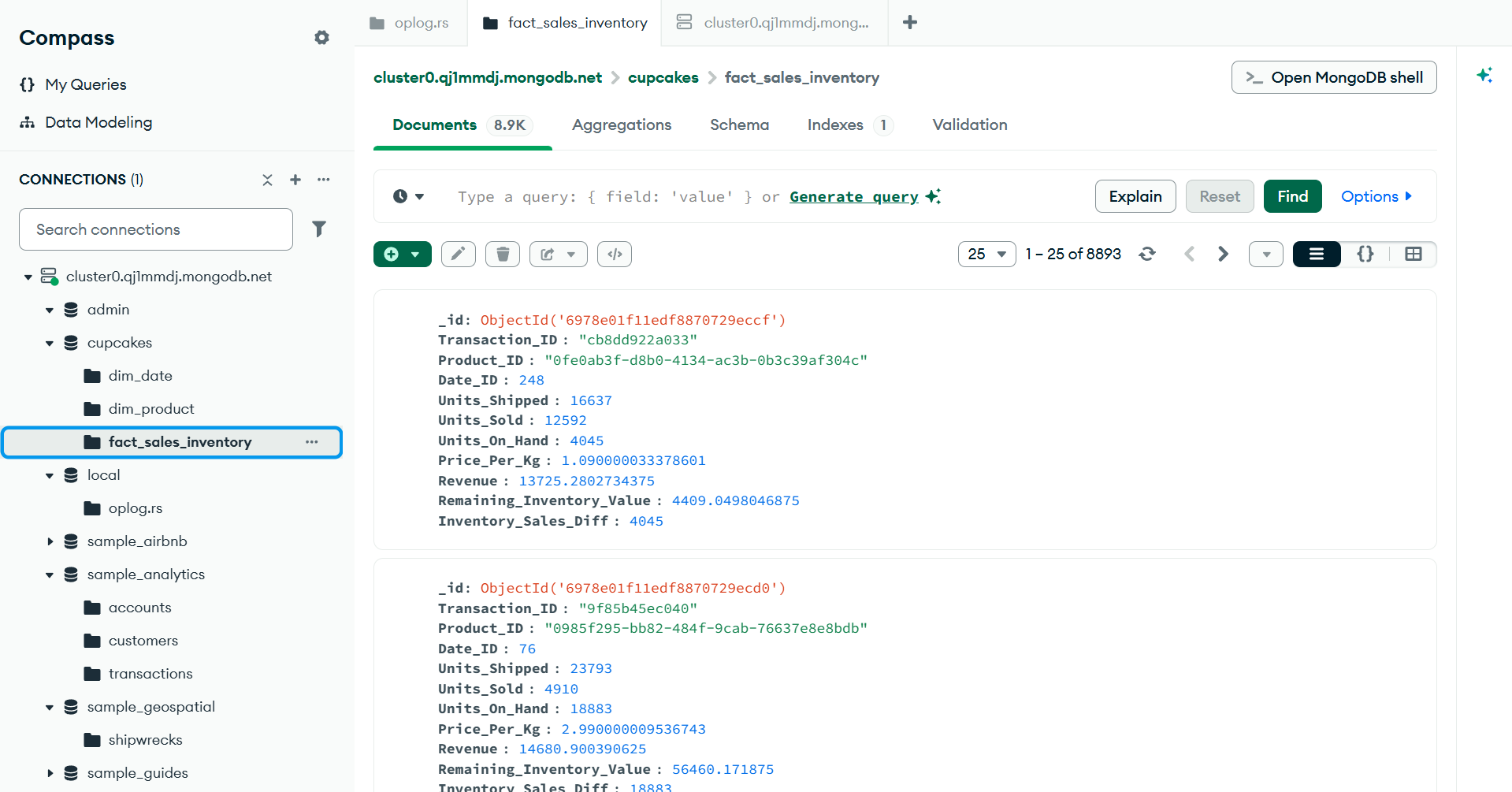
Task: Collapse the local database
Action: [50, 475]
